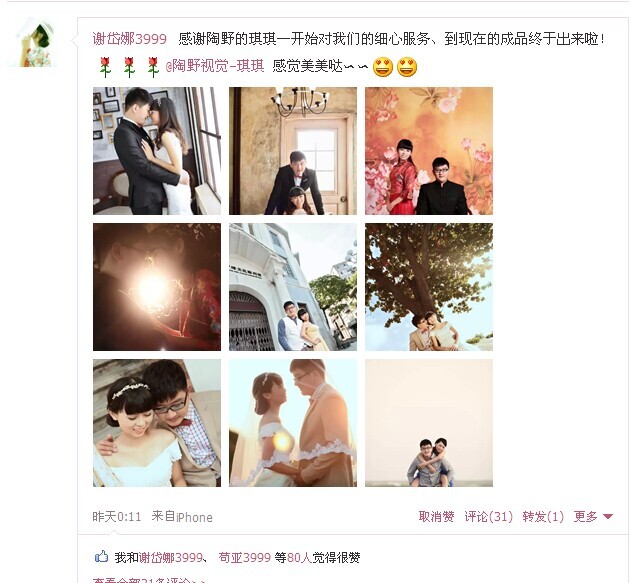Open 评论(31) comments

tap(488, 516)
